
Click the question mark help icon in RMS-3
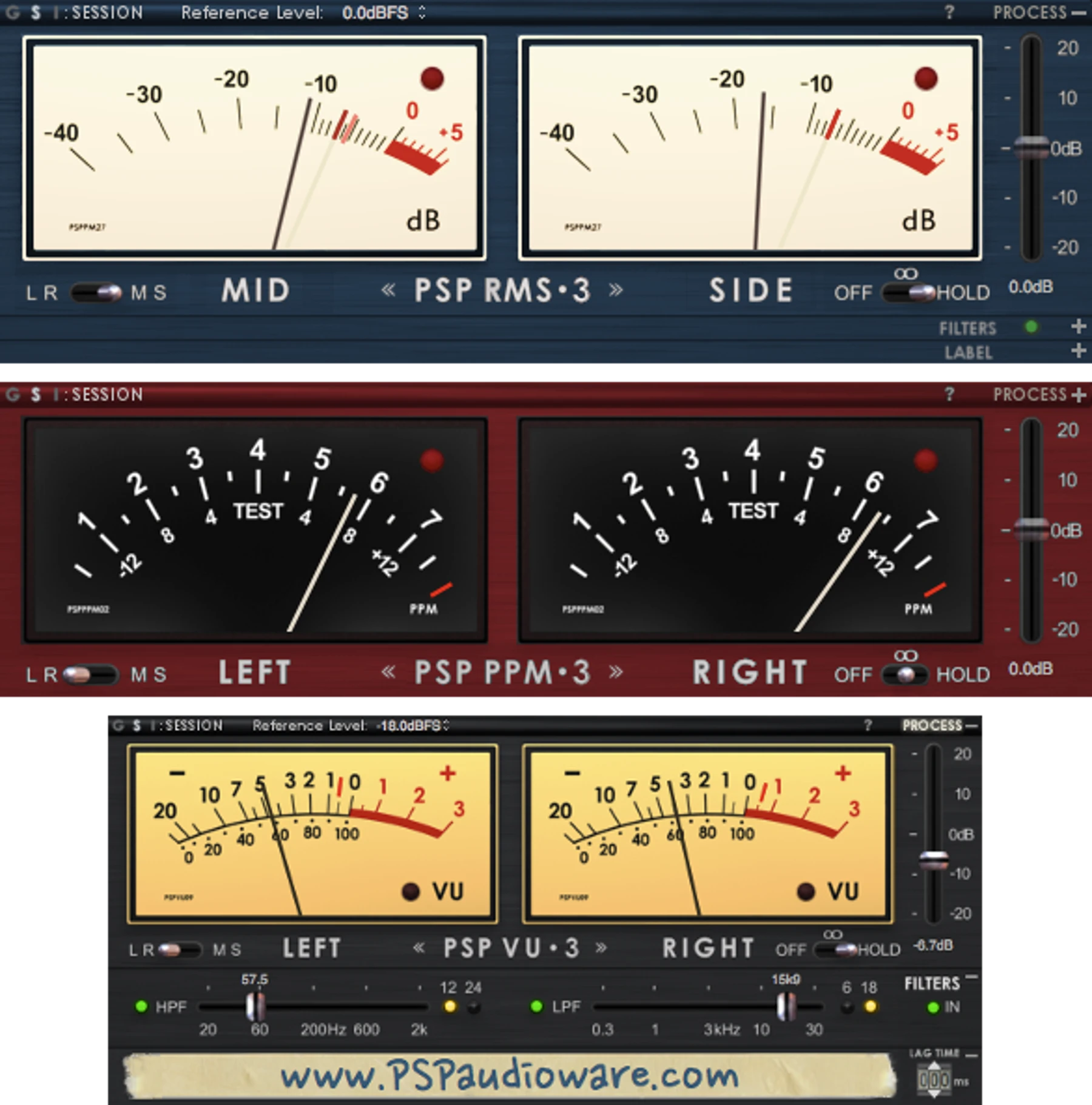pyautogui.click(x=949, y=12)
